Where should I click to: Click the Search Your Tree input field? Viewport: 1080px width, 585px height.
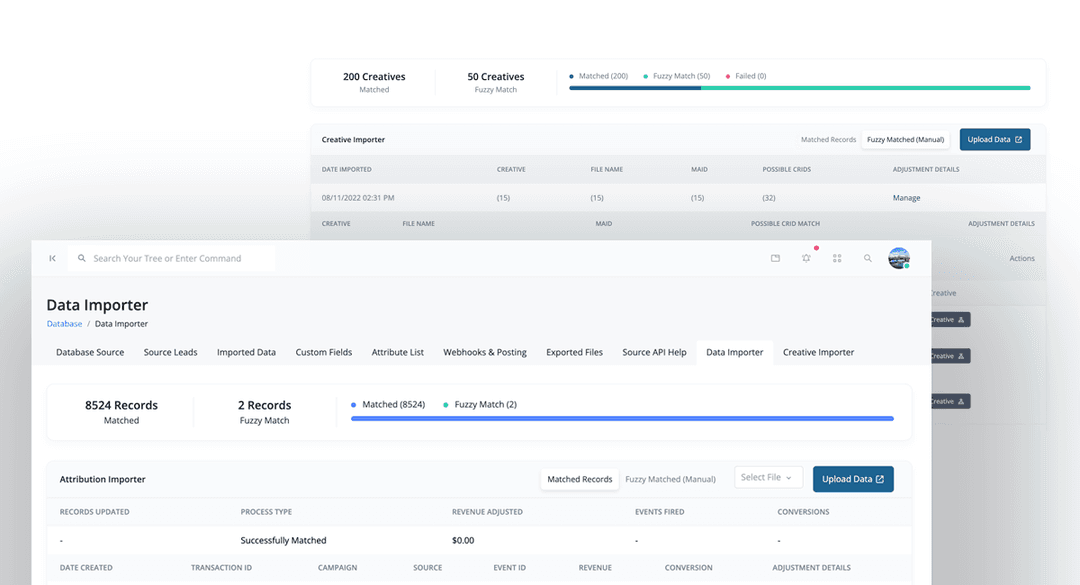170,258
